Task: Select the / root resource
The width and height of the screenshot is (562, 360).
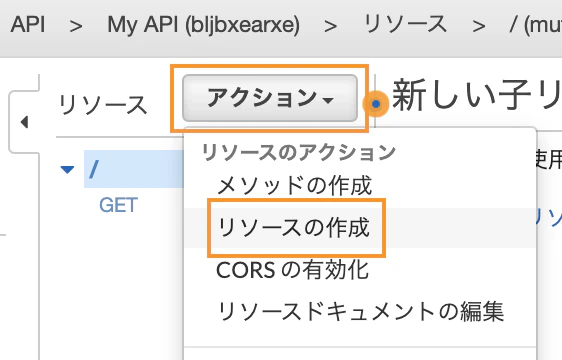Action: coord(134,169)
